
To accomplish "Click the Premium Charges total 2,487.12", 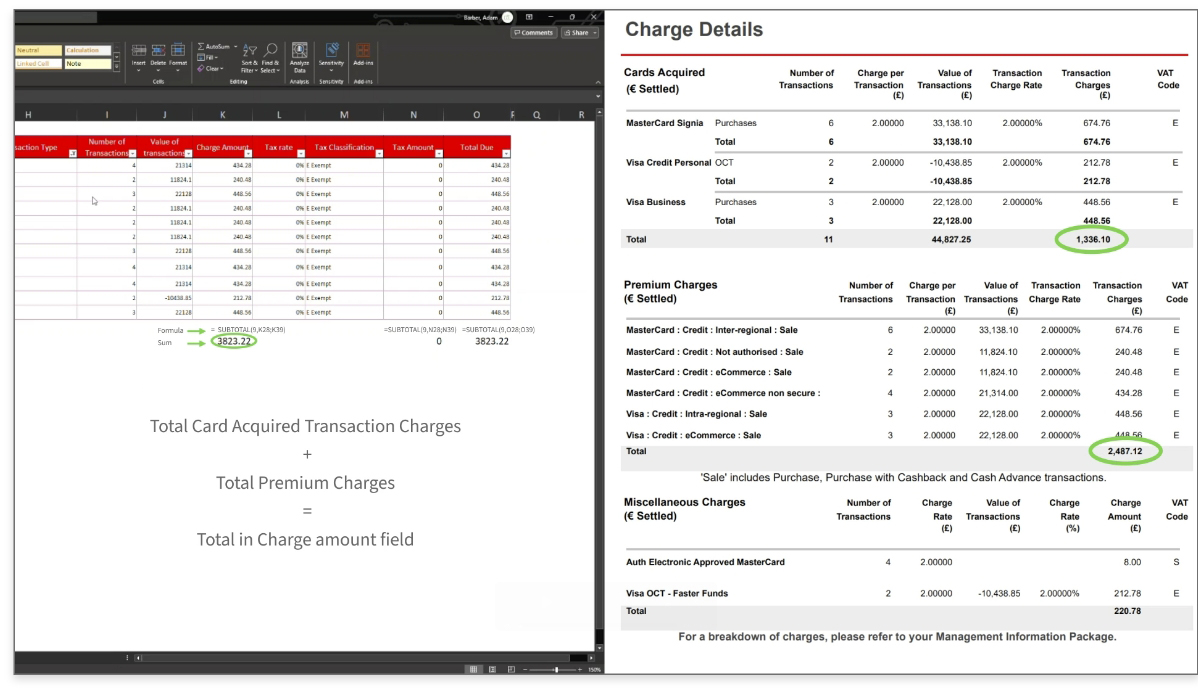I will (x=1125, y=451).
